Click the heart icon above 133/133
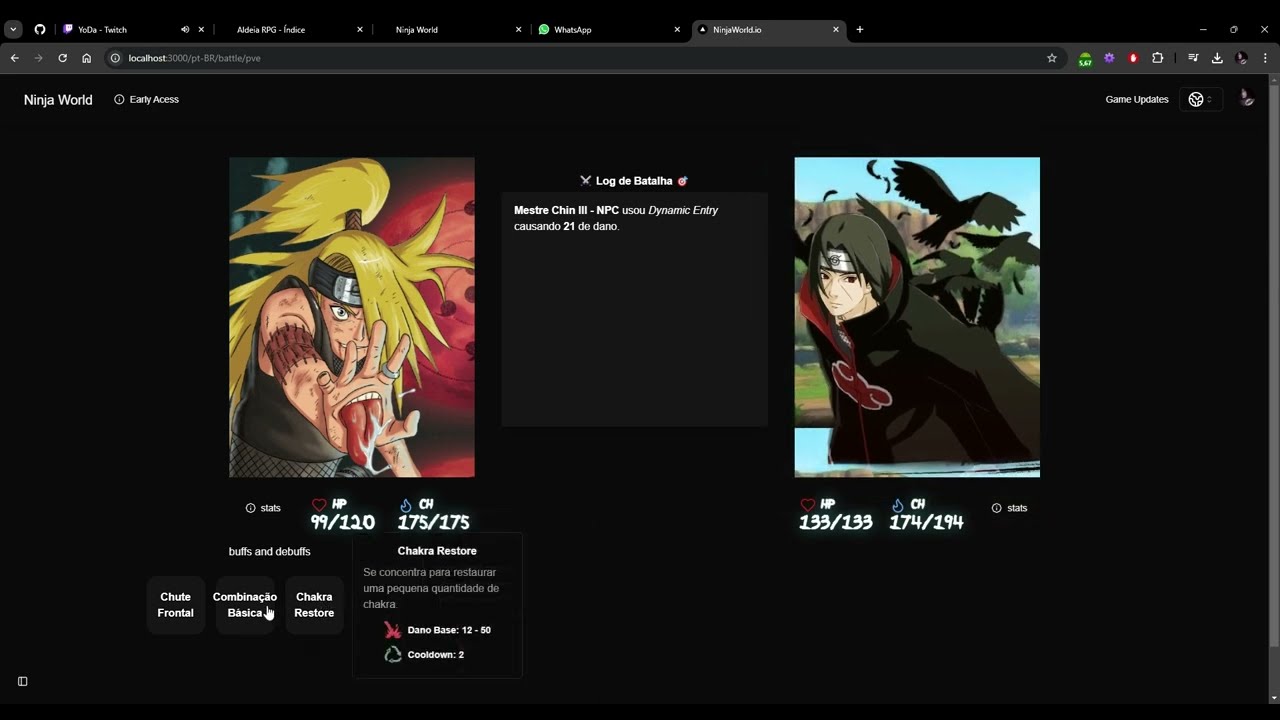This screenshot has width=1280, height=720. [x=808, y=505]
